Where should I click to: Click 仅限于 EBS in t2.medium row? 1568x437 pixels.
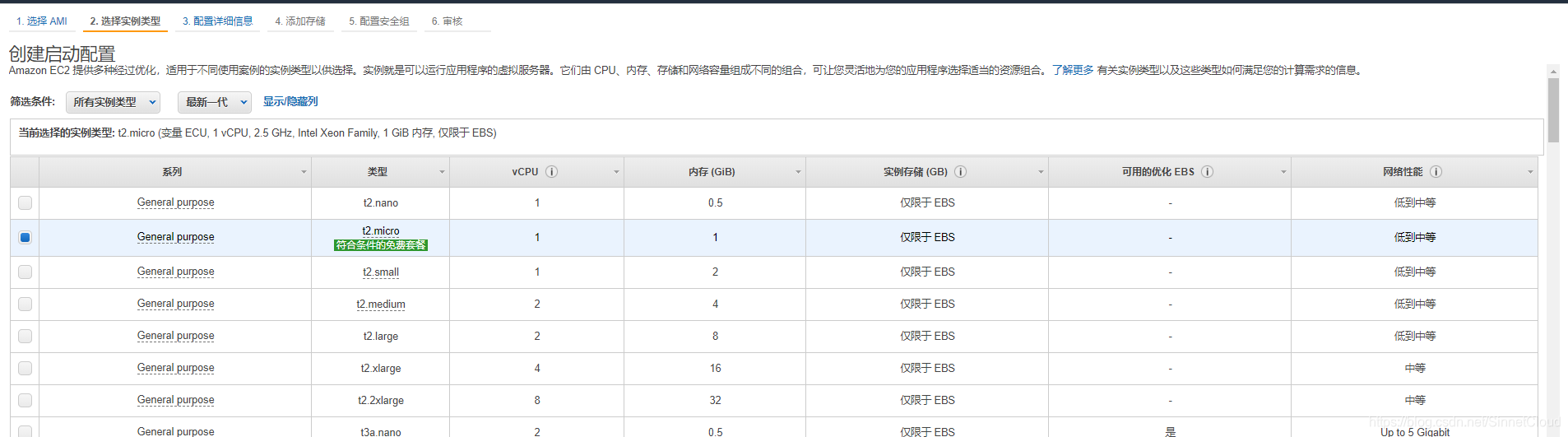point(927,304)
